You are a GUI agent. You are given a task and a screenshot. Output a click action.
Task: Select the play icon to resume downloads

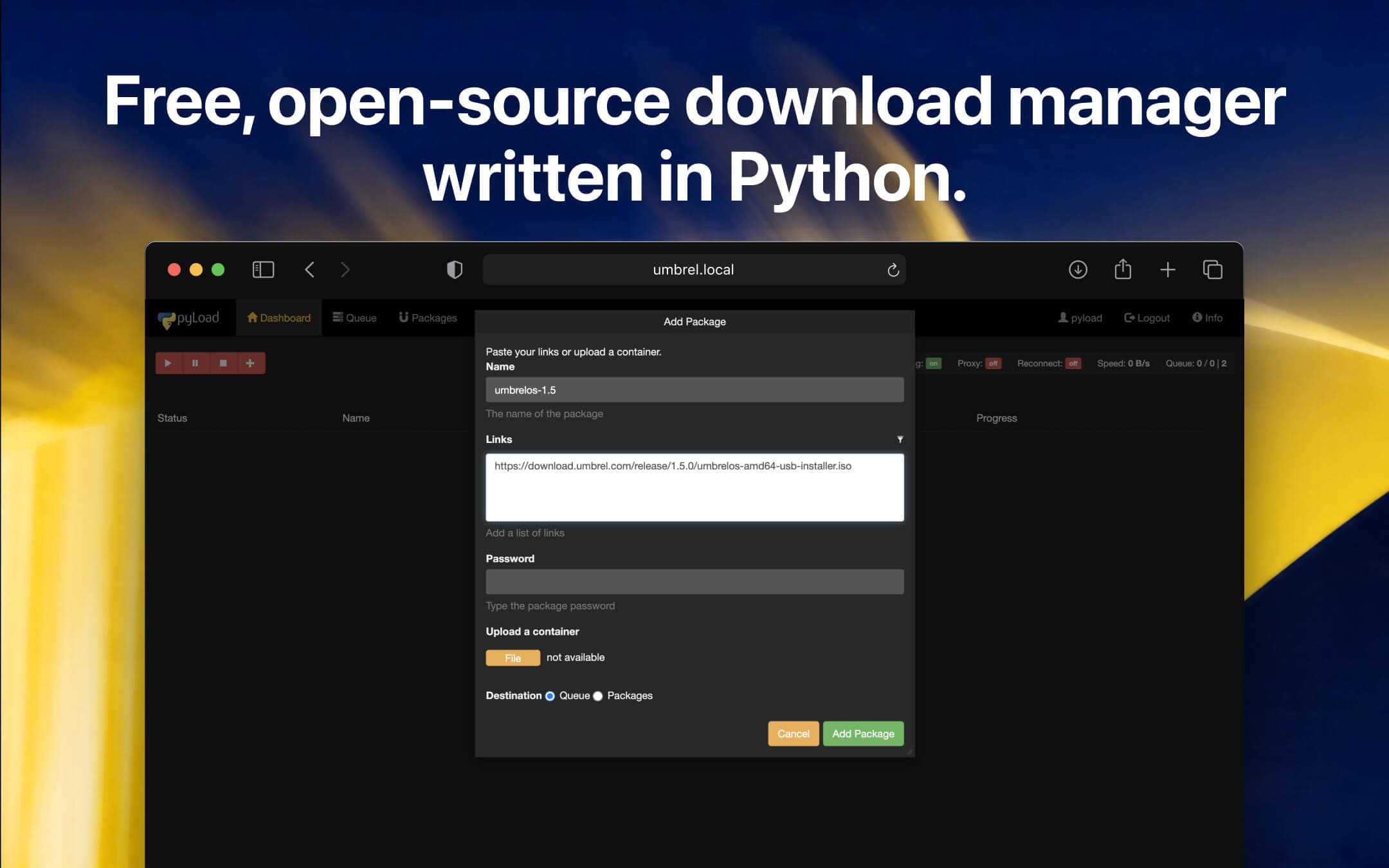[168, 363]
